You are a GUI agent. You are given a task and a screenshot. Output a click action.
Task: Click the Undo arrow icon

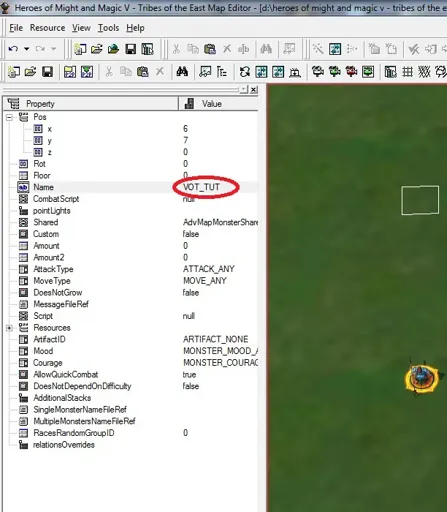[13, 49]
